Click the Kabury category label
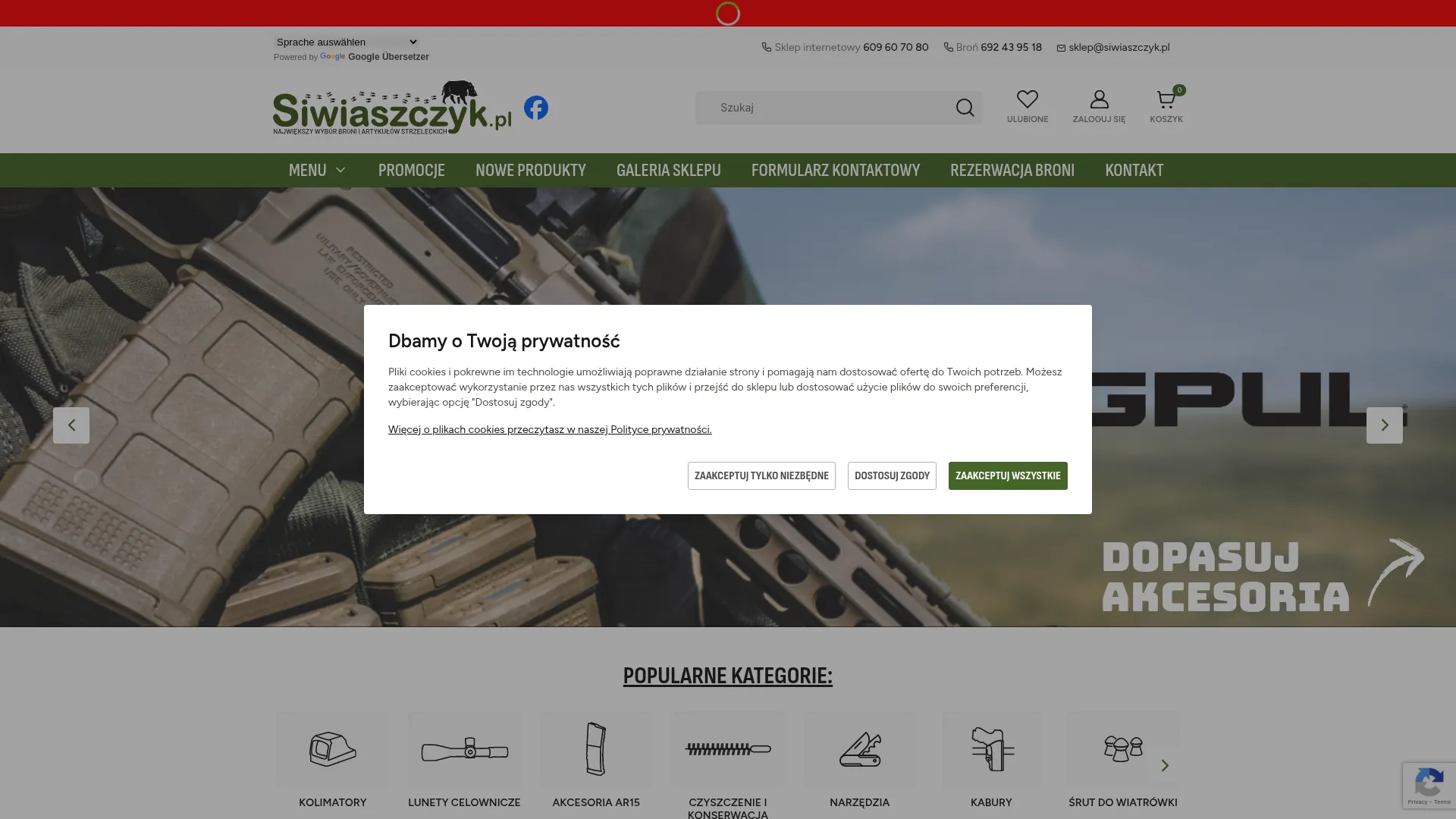This screenshot has width=1456, height=819. pos(991,802)
